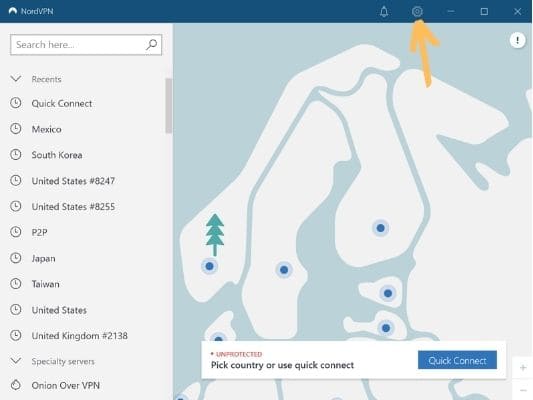
Task: Close the NordVPN window
Action: point(517,12)
